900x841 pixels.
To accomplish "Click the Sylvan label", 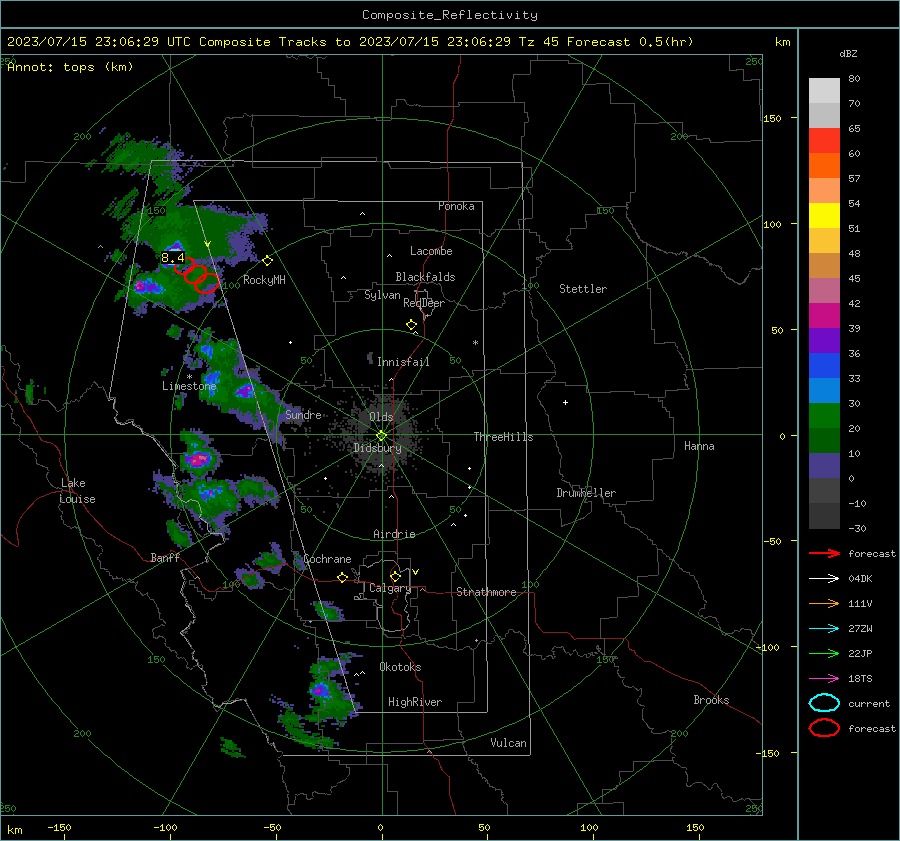I will click(x=382, y=295).
